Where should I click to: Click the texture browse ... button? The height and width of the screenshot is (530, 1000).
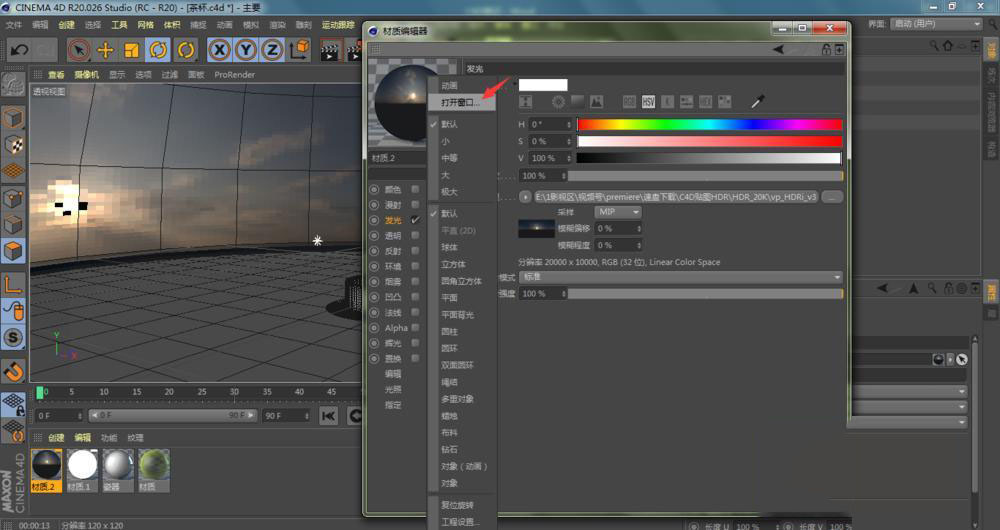pyautogui.click(x=832, y=197)
